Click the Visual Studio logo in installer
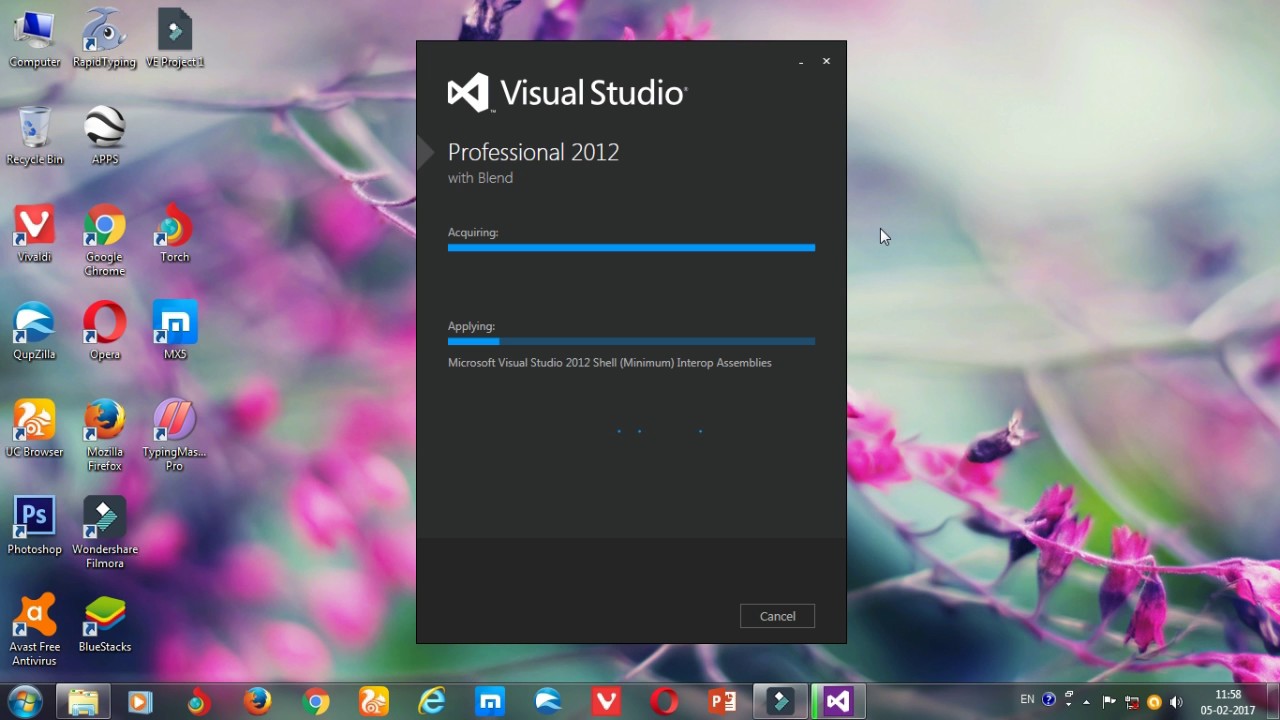 (x=567, y=93)
